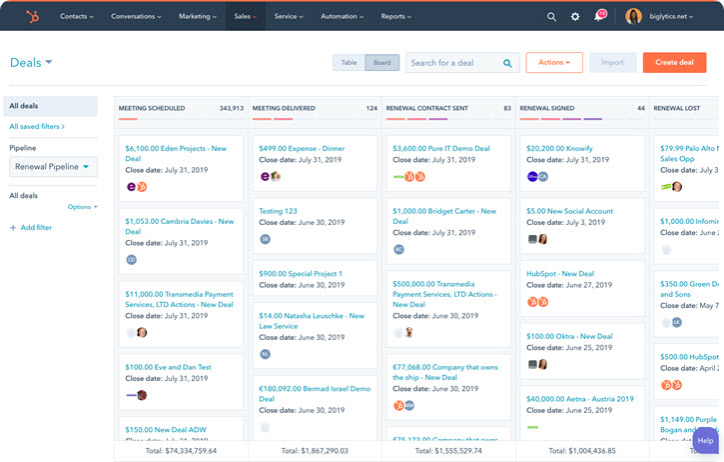724x462 pixels.
Task: Switch to Table view
Action: [x=349, y=63]
